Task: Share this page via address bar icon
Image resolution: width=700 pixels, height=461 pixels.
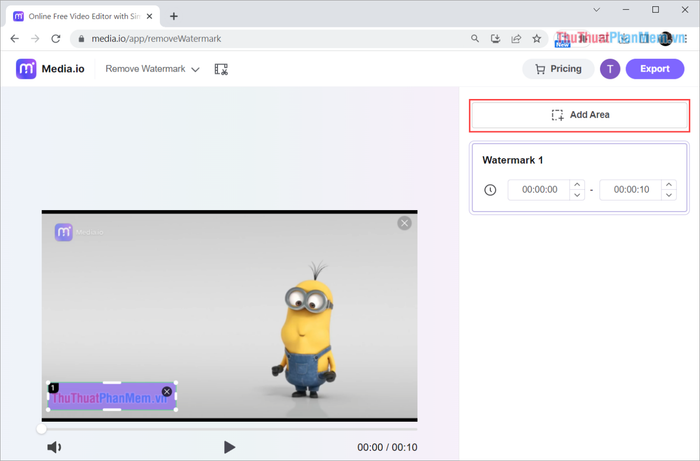Action: pos(516,39)
